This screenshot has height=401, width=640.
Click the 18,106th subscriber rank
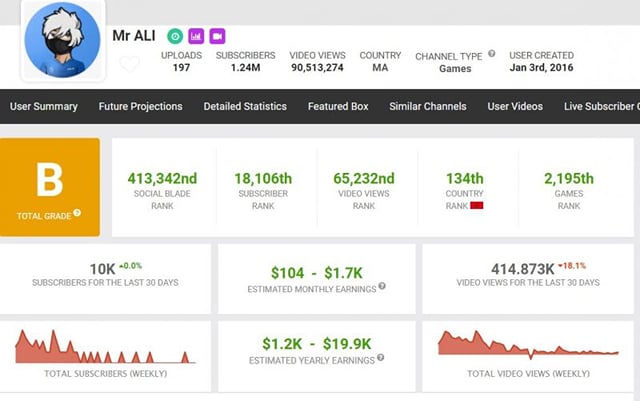point(263,178)
